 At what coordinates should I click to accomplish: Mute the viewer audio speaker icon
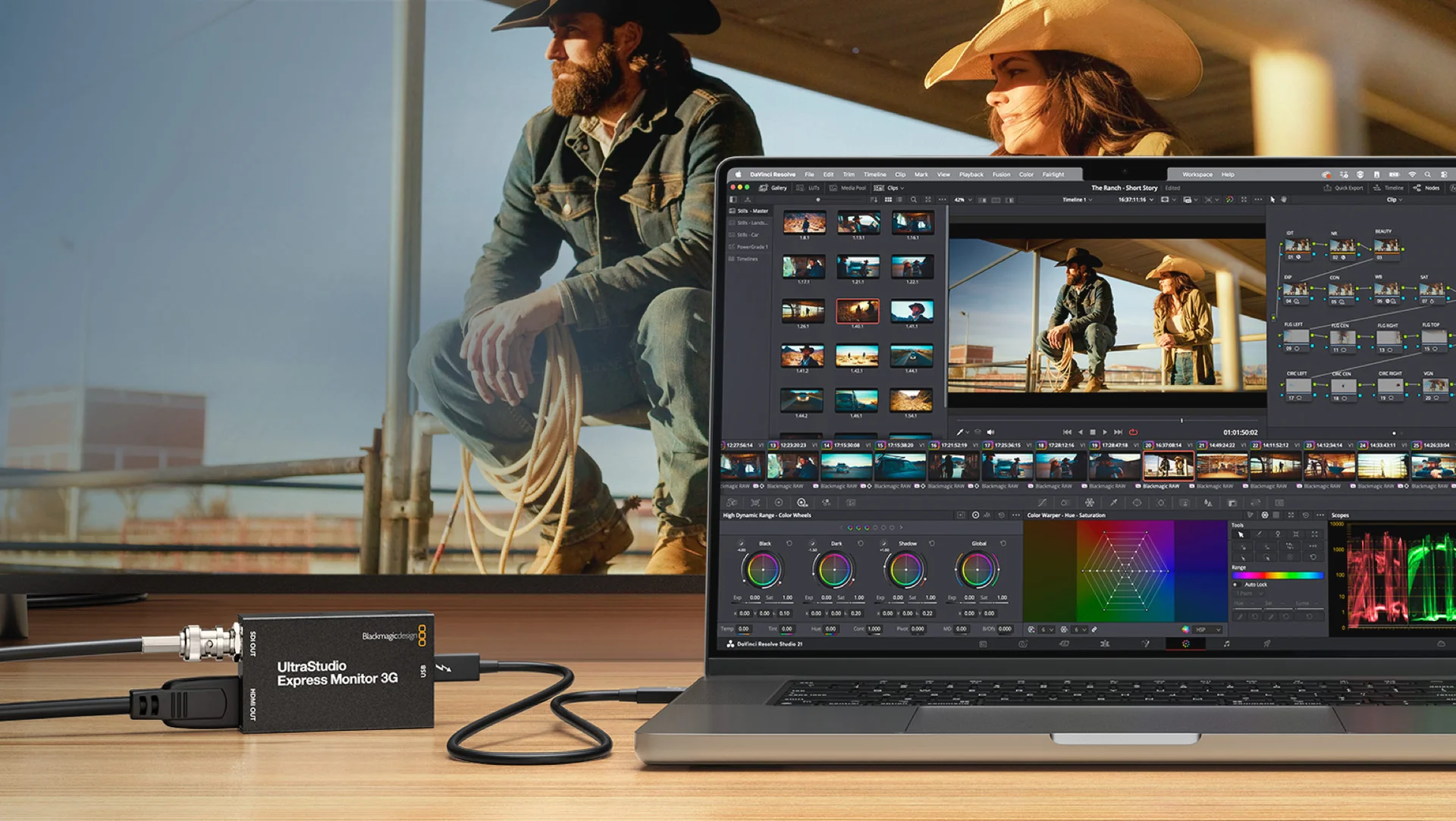click(990, 432)
